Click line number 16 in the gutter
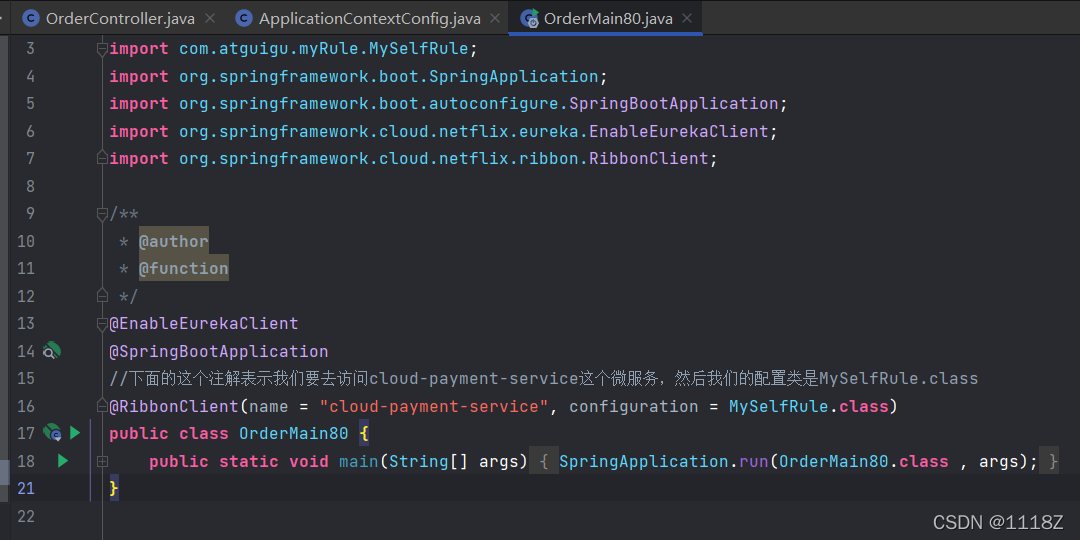 click(26, 406)
